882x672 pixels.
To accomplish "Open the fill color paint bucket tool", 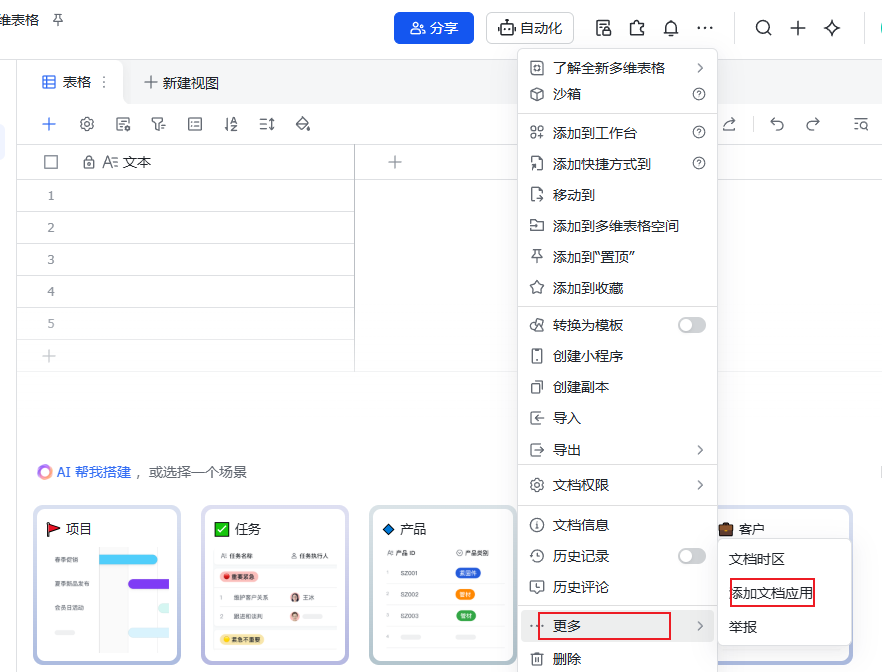I will tap(303, 124).
